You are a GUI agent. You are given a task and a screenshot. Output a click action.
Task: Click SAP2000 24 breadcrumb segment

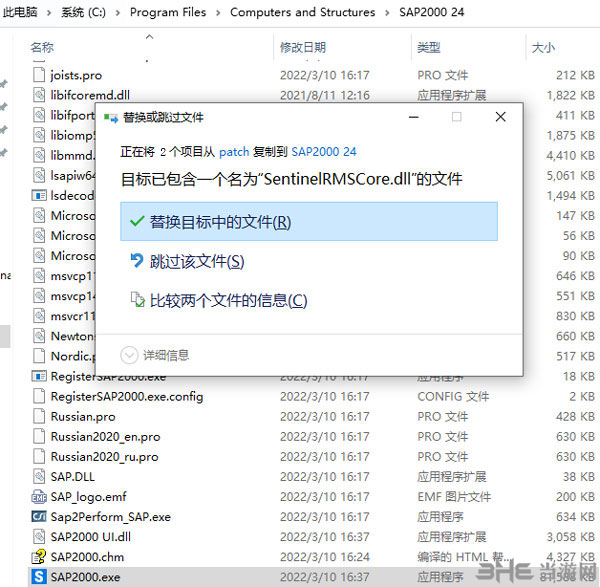click(431, 12)
